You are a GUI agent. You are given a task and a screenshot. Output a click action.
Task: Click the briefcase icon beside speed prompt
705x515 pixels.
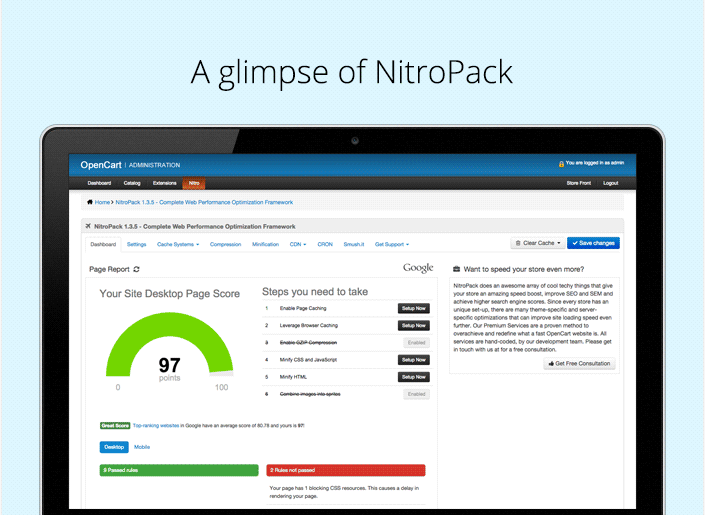pyautogui.click(x=456, y=269)
